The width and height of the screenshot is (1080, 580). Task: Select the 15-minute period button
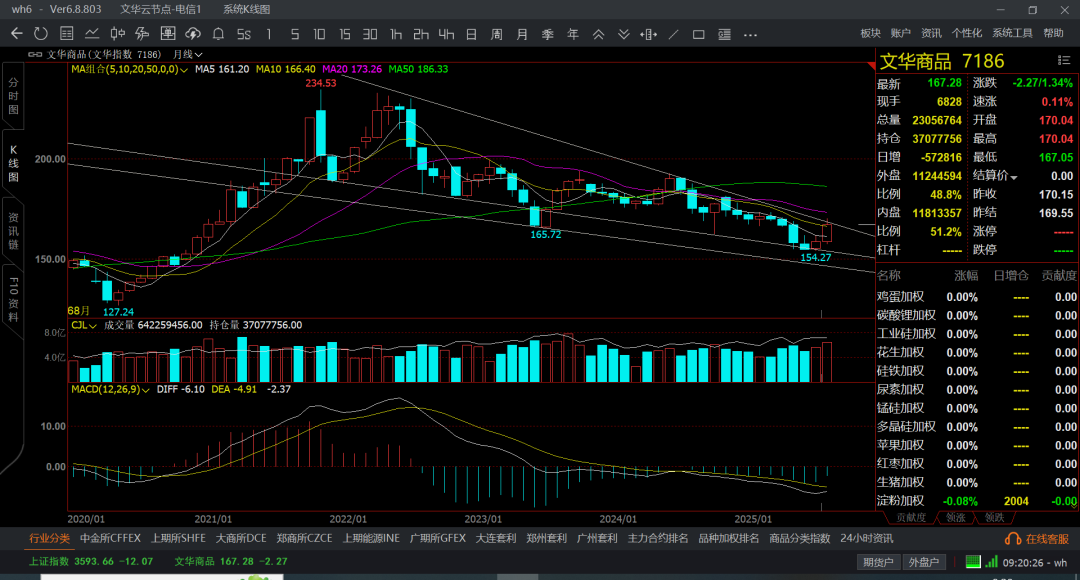[x=345, y=34]
